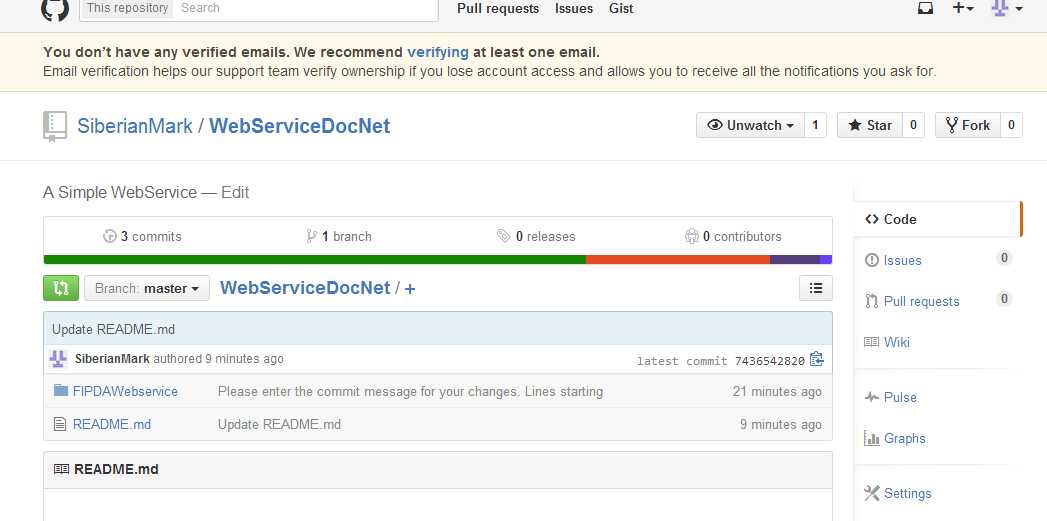Click the stargazers count 0
The image size is (1047, 521).
coord(913,125)
